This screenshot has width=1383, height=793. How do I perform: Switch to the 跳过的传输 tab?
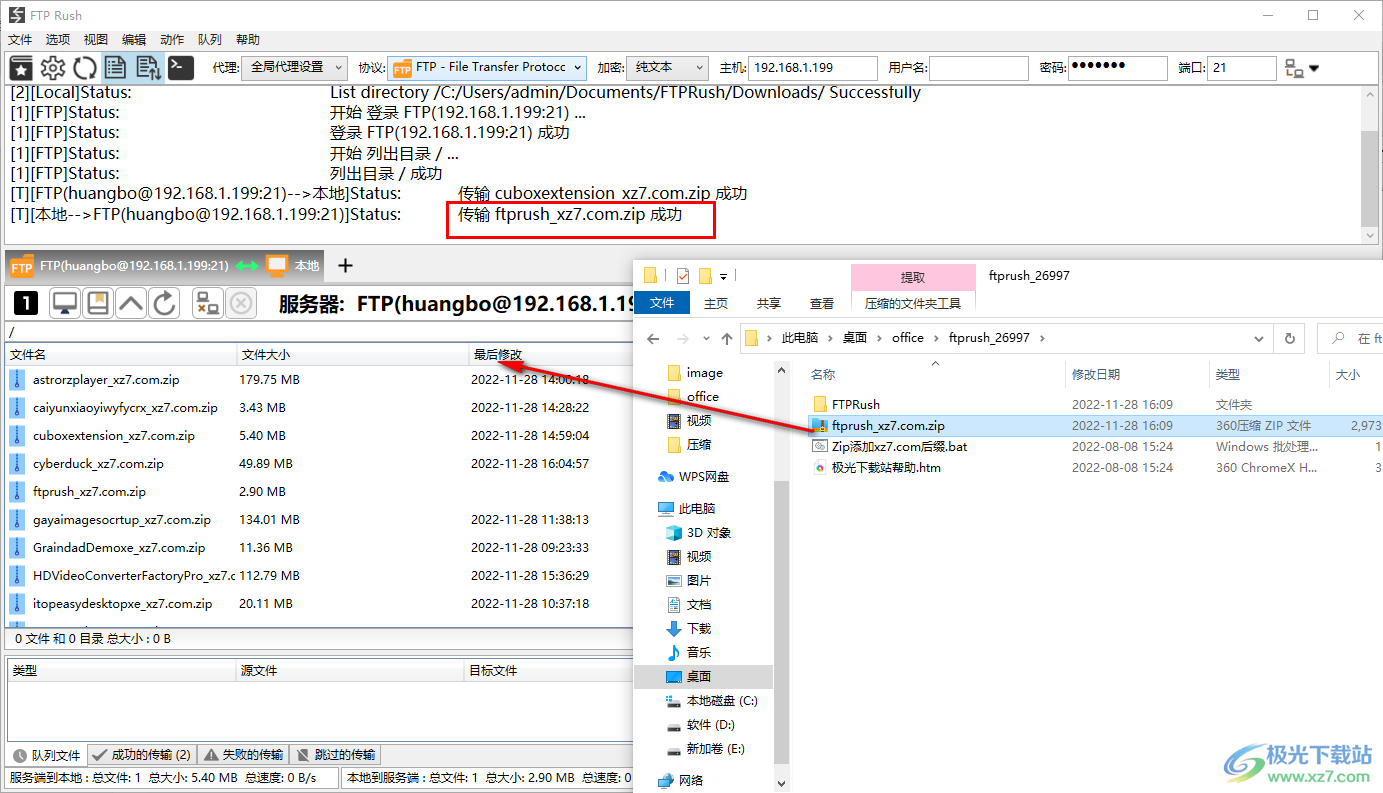[x=334, y=755]
